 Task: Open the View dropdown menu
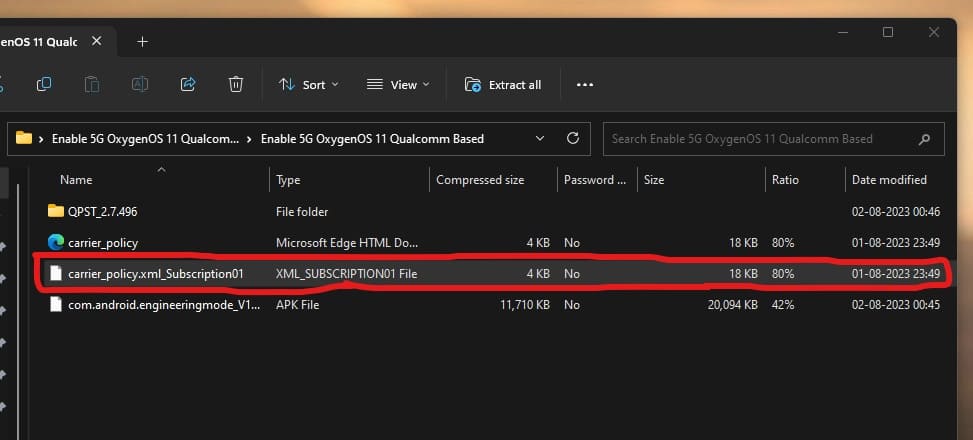[x=398, y=85]
